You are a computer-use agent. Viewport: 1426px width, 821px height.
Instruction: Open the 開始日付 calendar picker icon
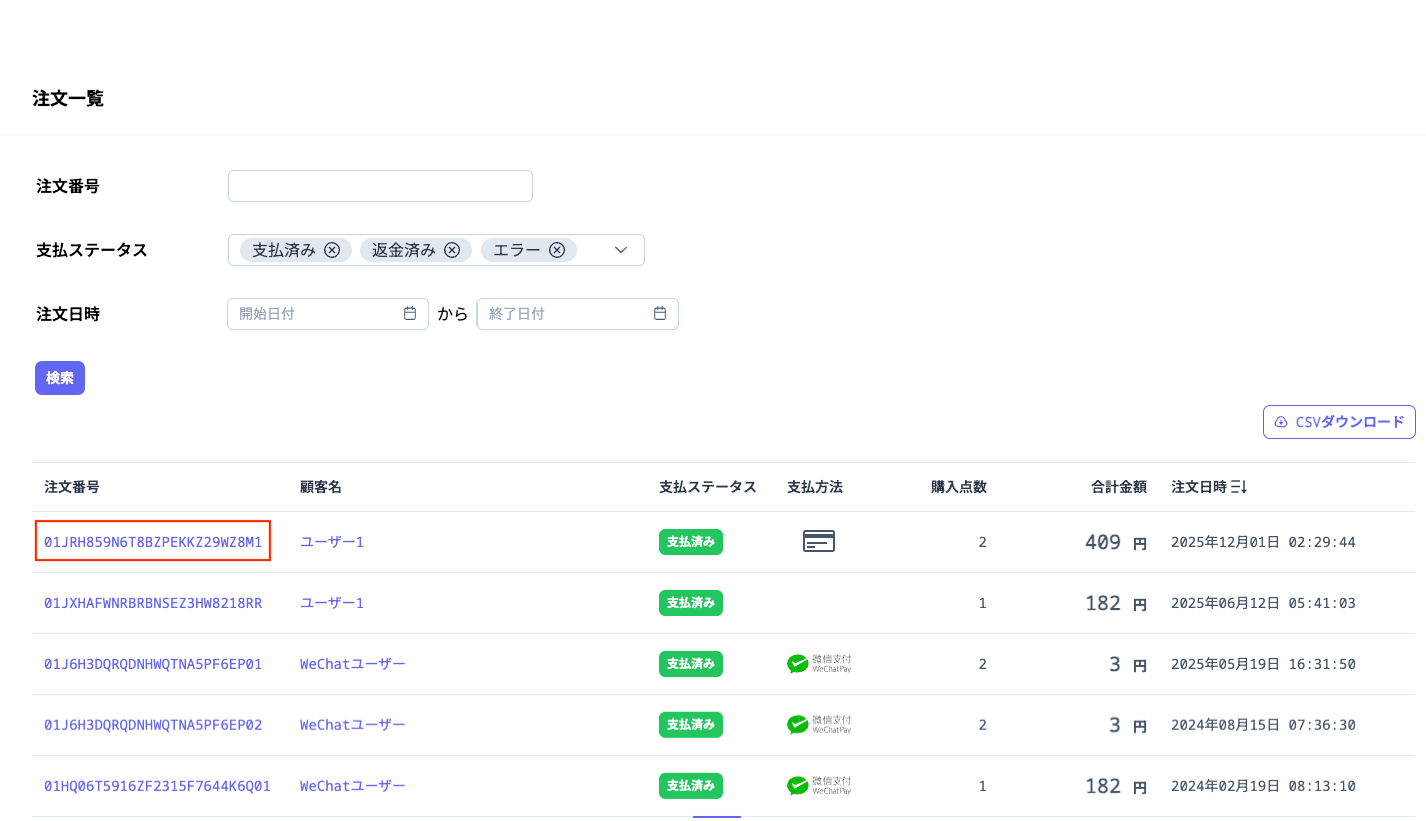pyautogui.click(x=410, y=313)
